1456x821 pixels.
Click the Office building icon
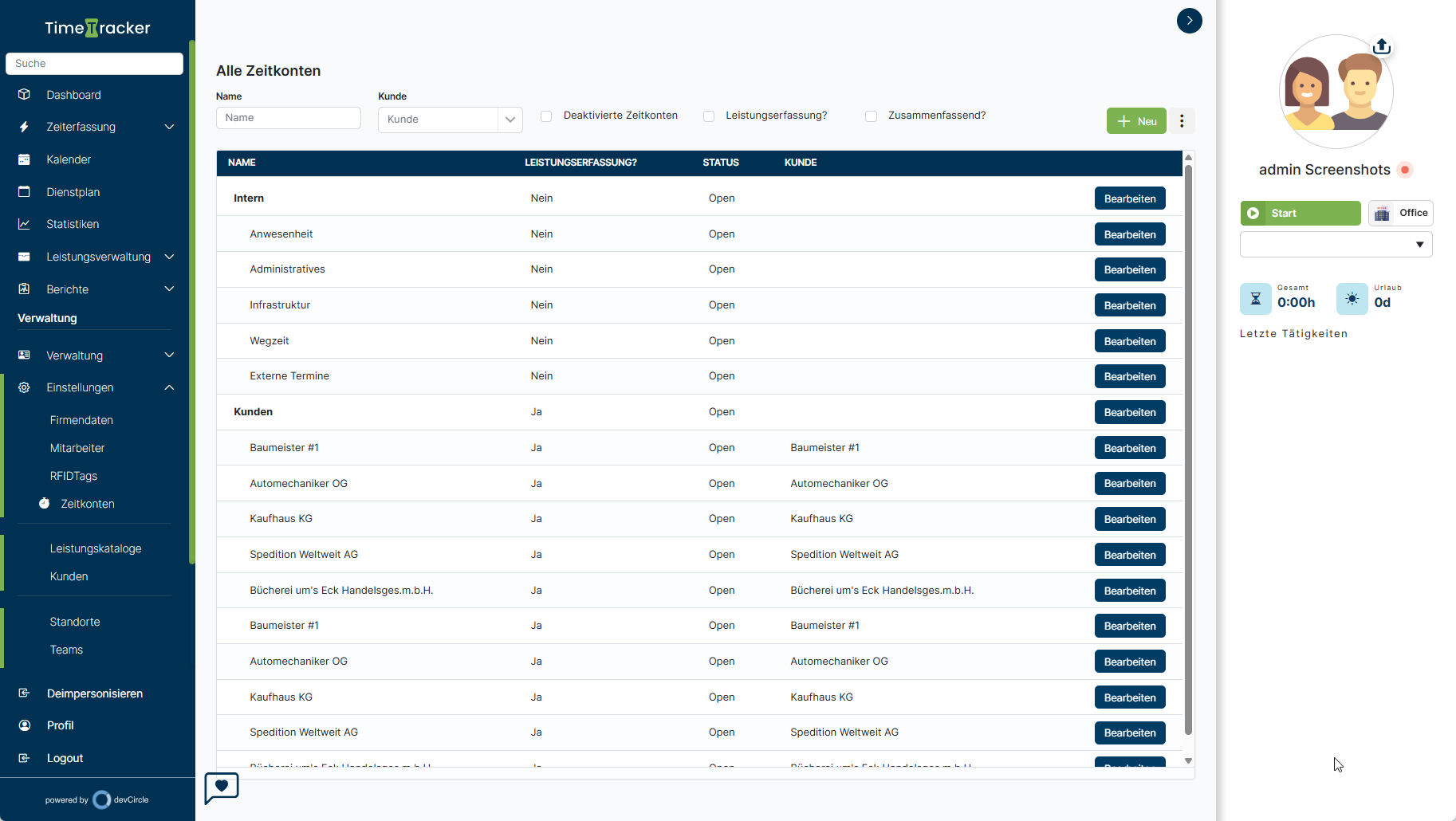1382,213
